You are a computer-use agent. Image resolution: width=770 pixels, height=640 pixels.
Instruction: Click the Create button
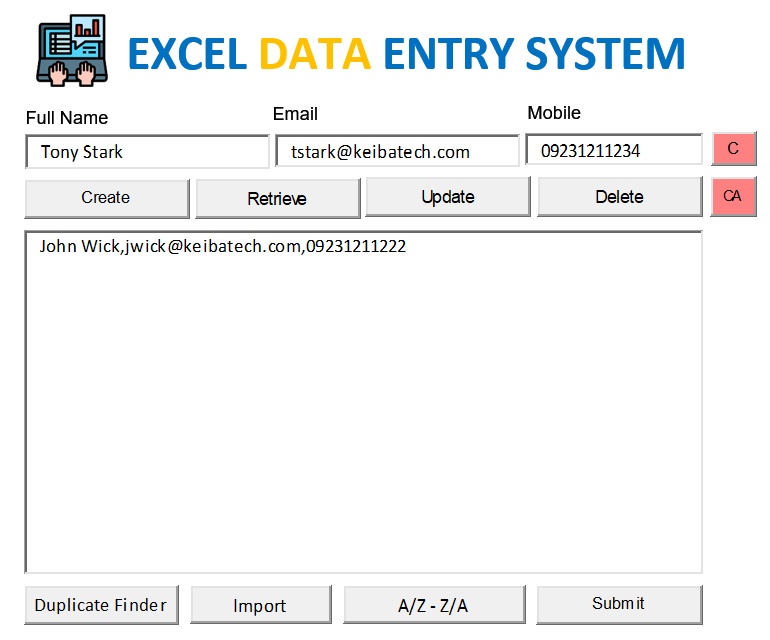click(x=107, y=198)
